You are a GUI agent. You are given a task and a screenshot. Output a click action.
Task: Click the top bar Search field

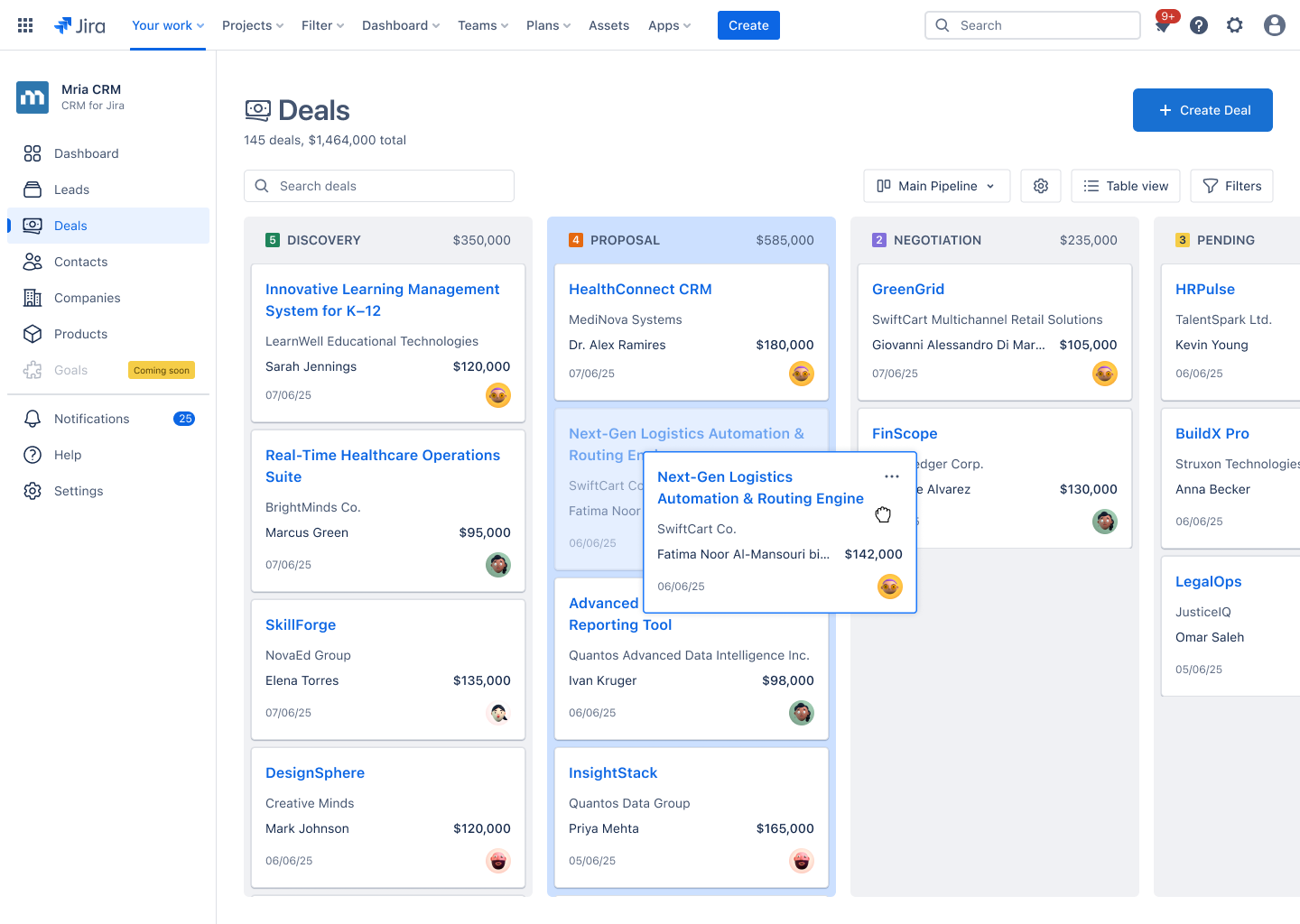pyautogui.click(x=1033, y=25)
